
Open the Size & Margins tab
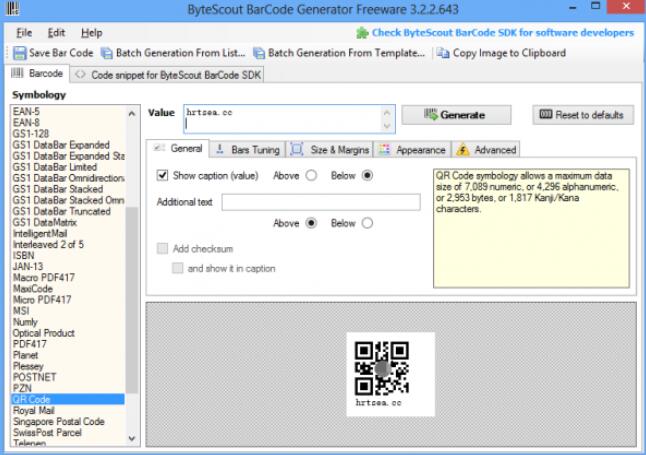click(x=330, y=150)
